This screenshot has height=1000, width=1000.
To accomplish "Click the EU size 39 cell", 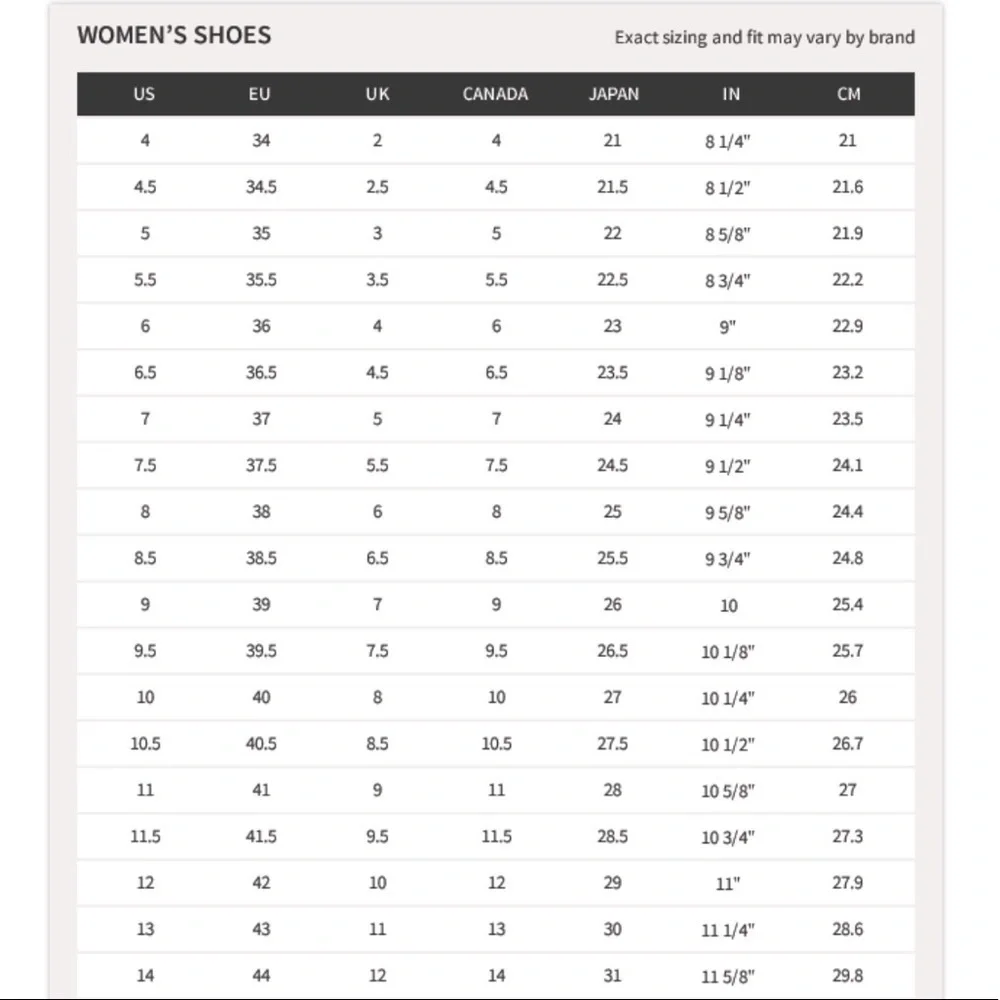I will click(x=261, y=604).
